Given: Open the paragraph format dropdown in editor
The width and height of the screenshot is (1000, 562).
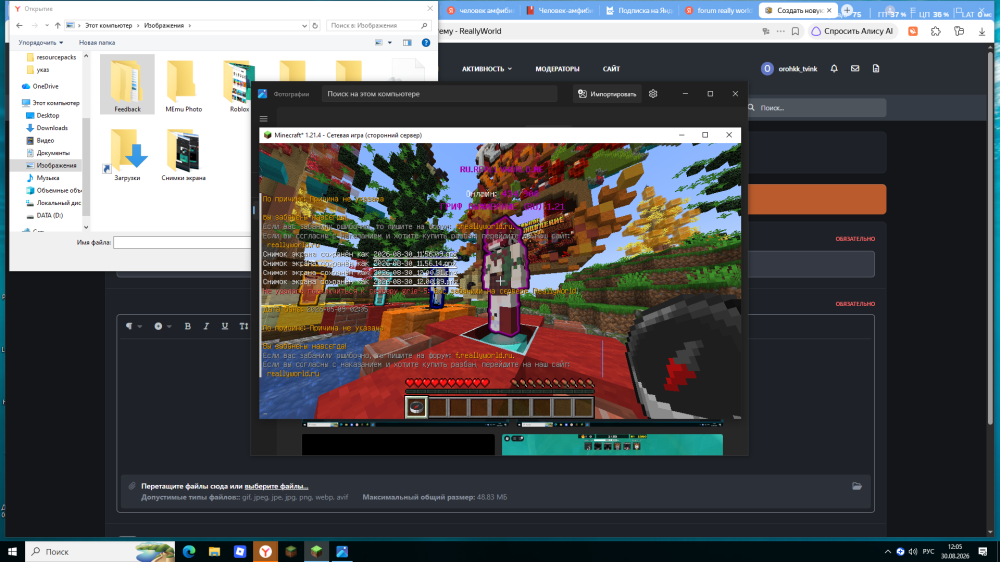Looking at the screenshot, I should tap(133, 327).
